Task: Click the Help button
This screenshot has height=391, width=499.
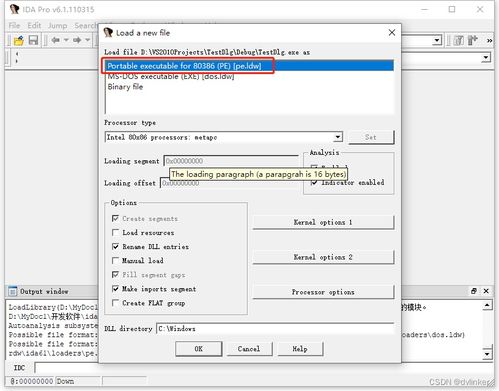Action: click(300, 349)
